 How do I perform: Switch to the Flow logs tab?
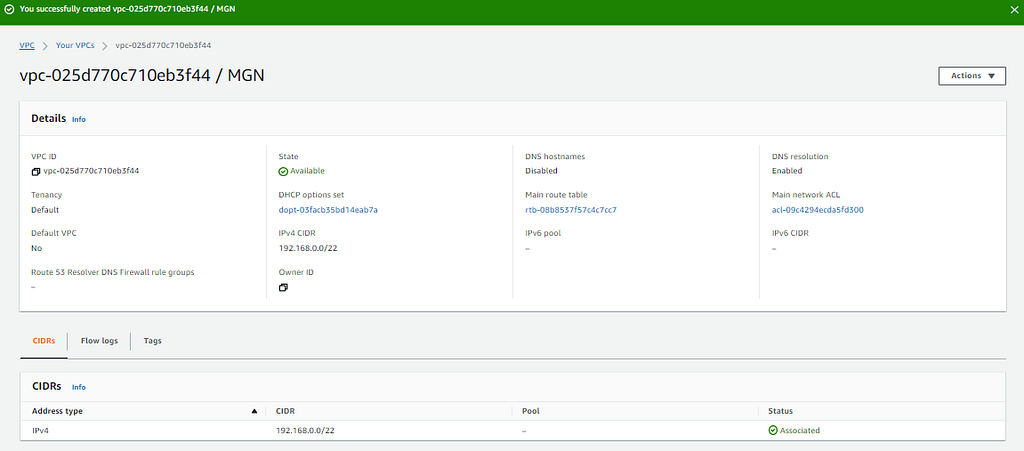(x=99, y=341)
